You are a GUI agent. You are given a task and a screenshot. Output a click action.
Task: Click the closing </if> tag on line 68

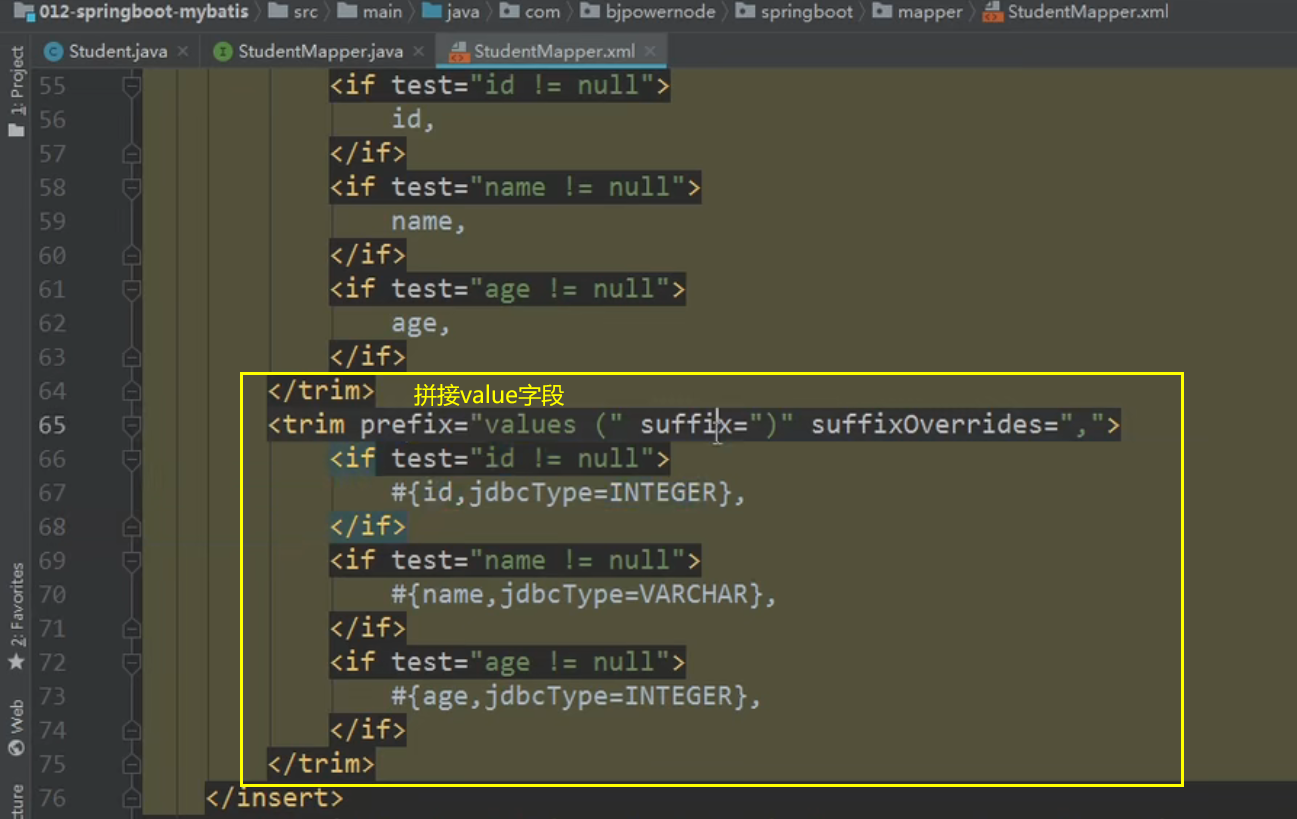(368, 526)
